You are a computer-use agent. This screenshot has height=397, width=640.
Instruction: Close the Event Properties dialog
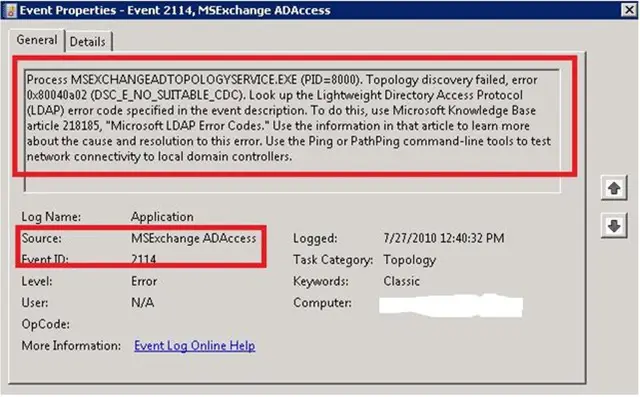(629, 10)
